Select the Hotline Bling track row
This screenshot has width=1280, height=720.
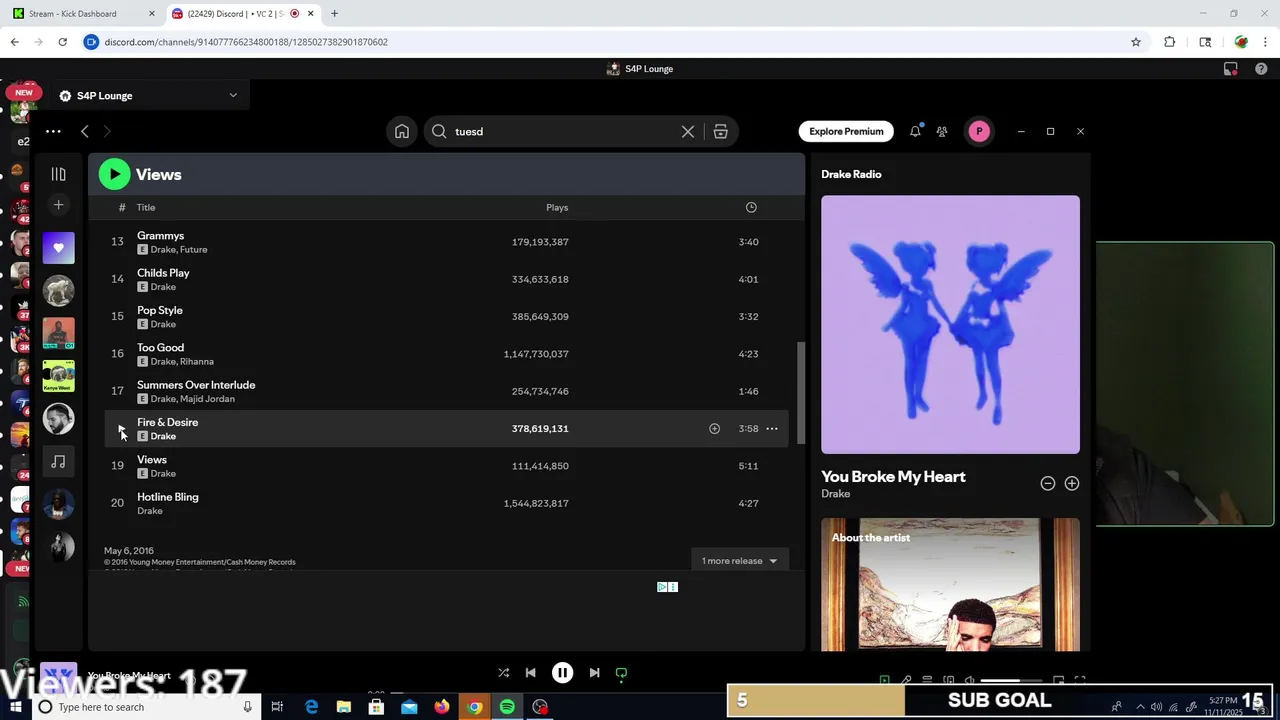coord(446,503)
